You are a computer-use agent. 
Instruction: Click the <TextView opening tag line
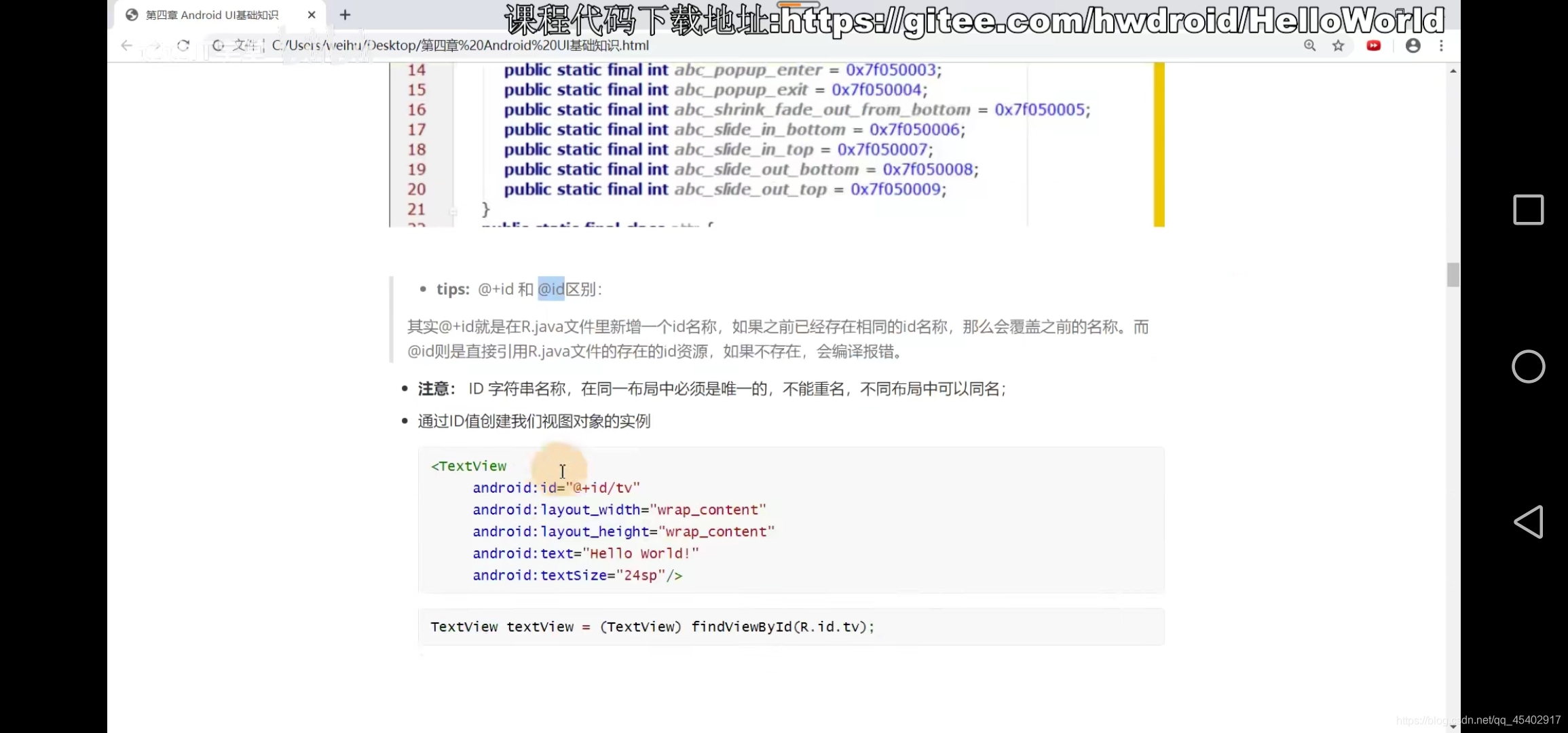point(469,466)
